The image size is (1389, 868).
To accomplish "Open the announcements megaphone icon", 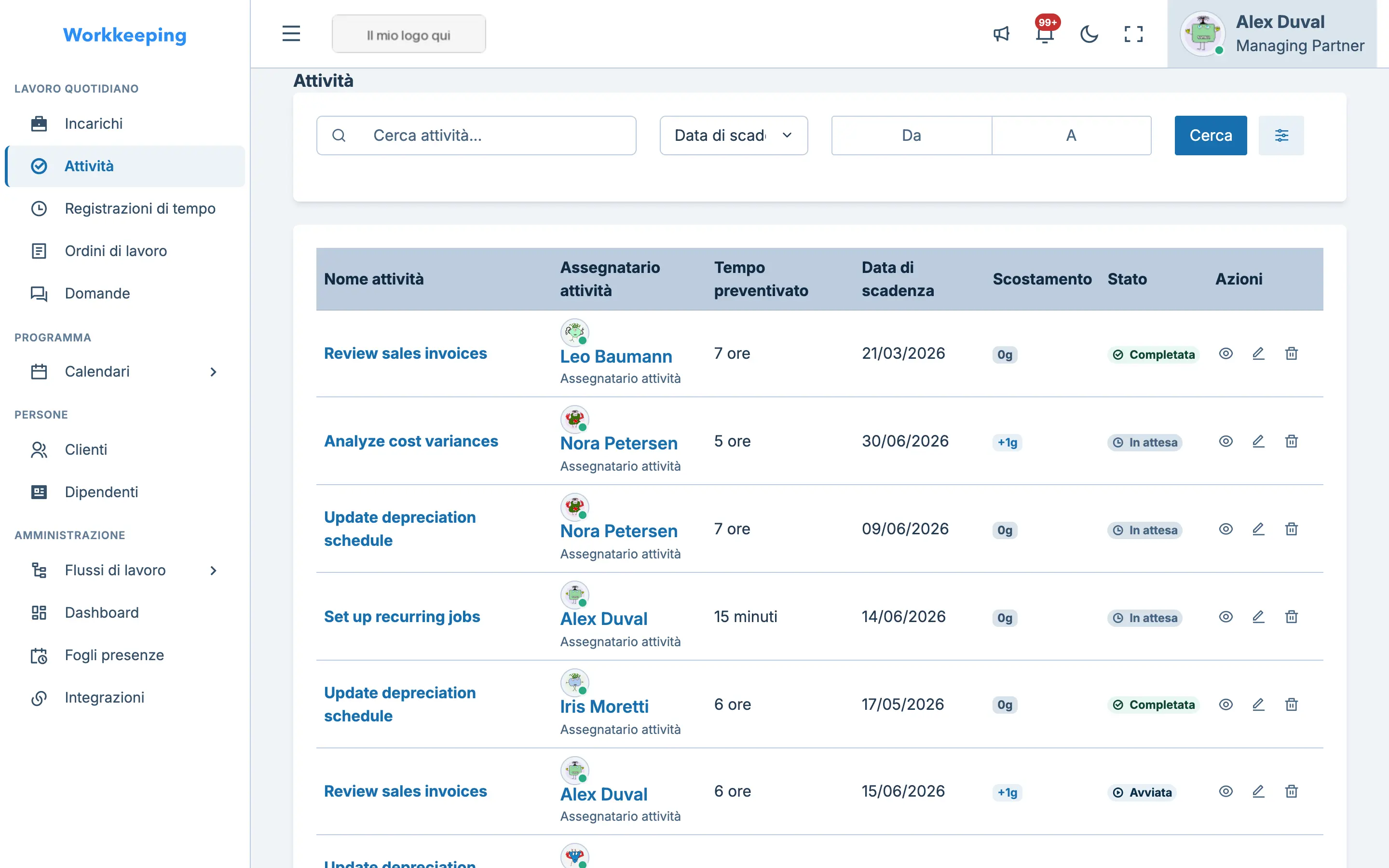I will click(1001, 34).
